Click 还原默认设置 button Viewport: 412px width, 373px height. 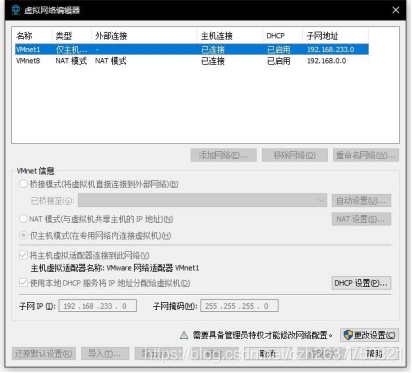[44, 353]
